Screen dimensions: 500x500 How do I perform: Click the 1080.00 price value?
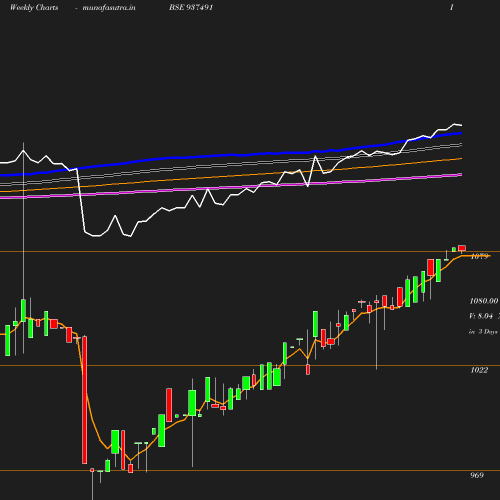[x=484, y=301]
